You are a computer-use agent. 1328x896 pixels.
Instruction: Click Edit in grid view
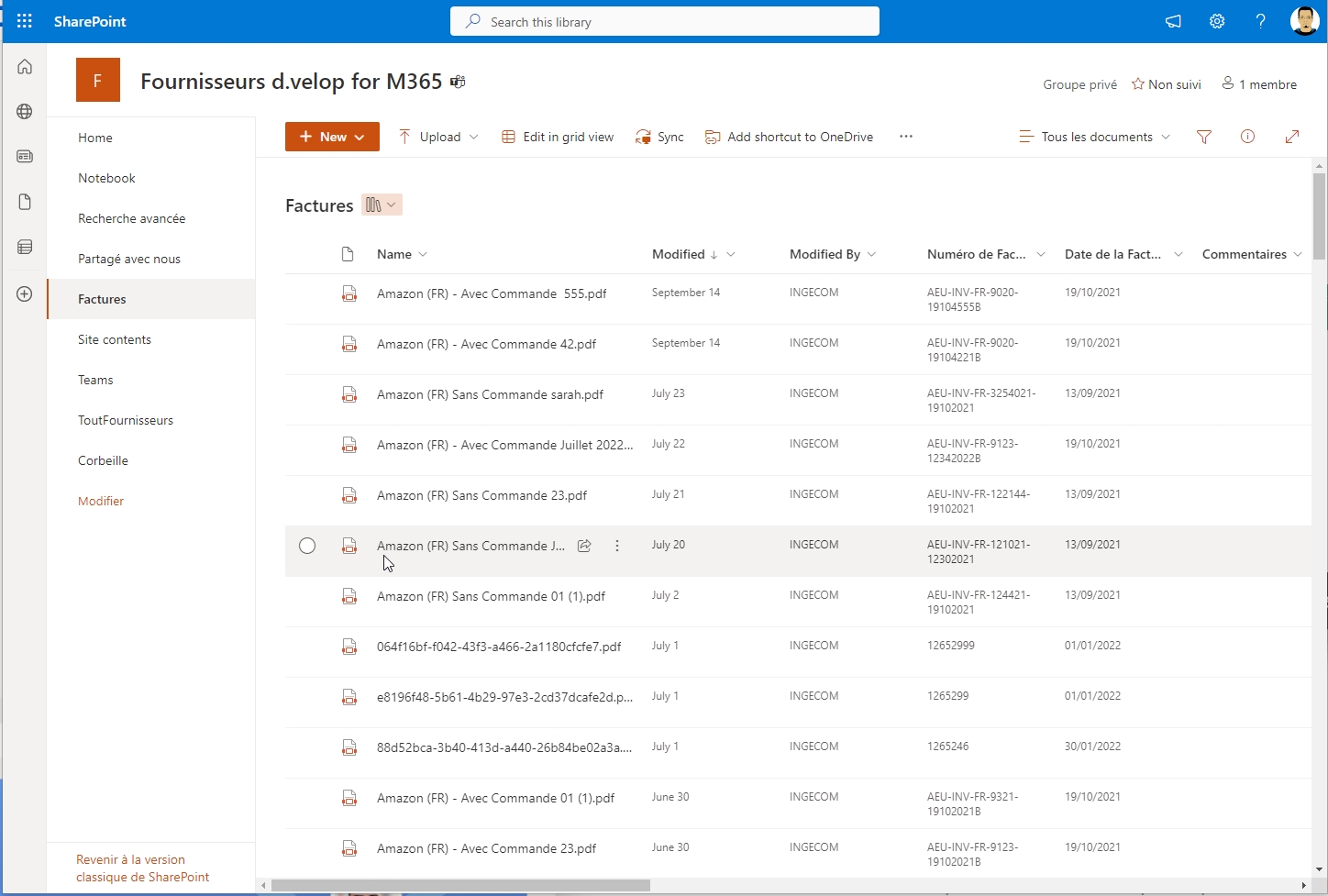pyautogui.click(x=558, y=137)
